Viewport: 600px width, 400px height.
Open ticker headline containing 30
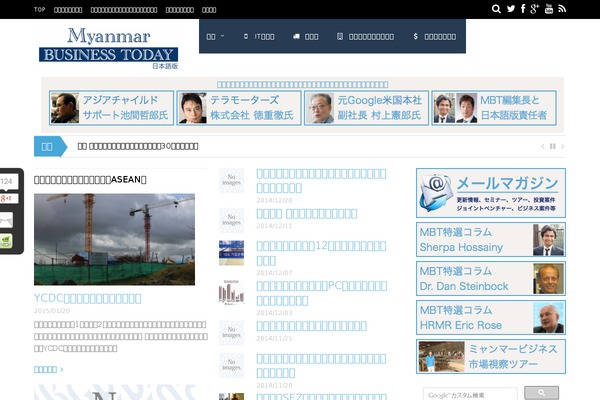tap(138, 146)
